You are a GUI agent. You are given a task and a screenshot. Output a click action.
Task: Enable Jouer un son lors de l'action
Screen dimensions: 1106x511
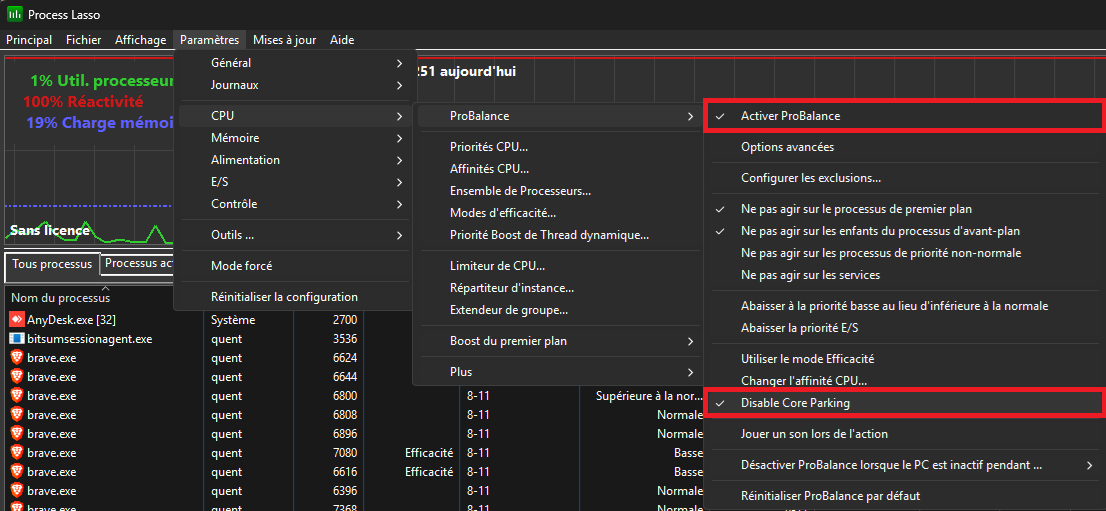click(904, 434)
